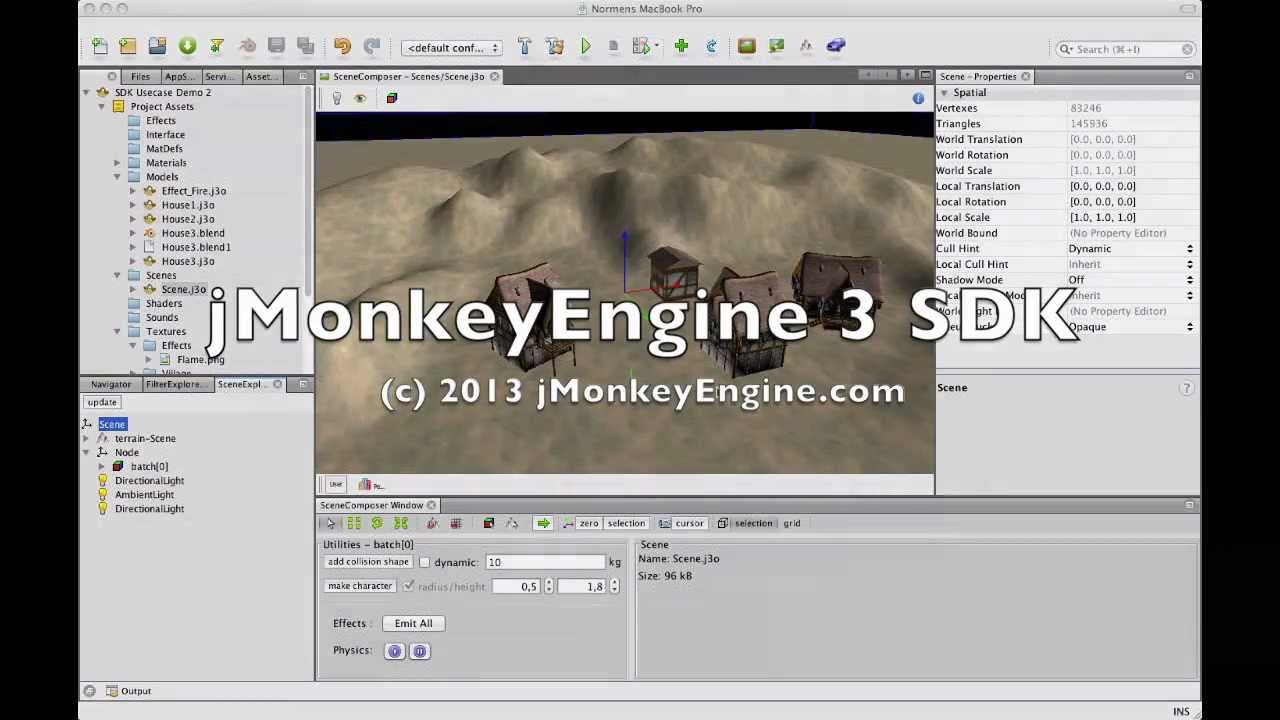
Task: Toggle the light bulb in scene toolbar
Action: click(337, 98)
